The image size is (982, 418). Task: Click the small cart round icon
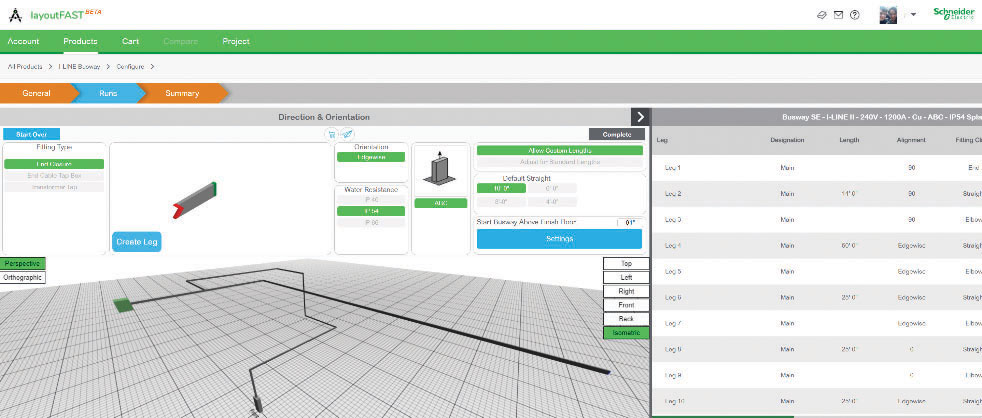click(330, 134)
